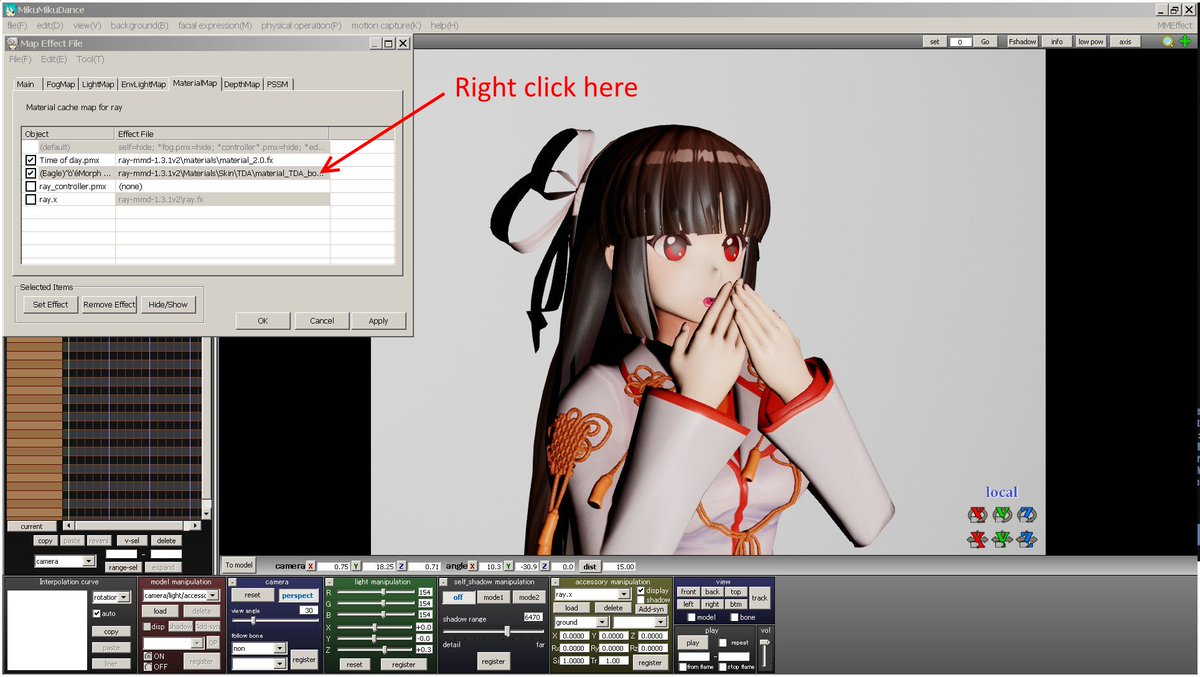Open the motion capture(K) menu

coord(385,24)
